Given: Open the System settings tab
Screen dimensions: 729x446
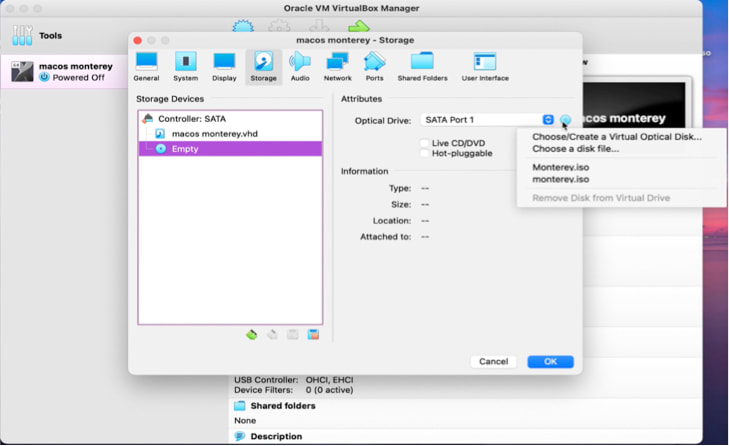Looking at the screenshot, I should pyautogui.click(x=186, y=67).
